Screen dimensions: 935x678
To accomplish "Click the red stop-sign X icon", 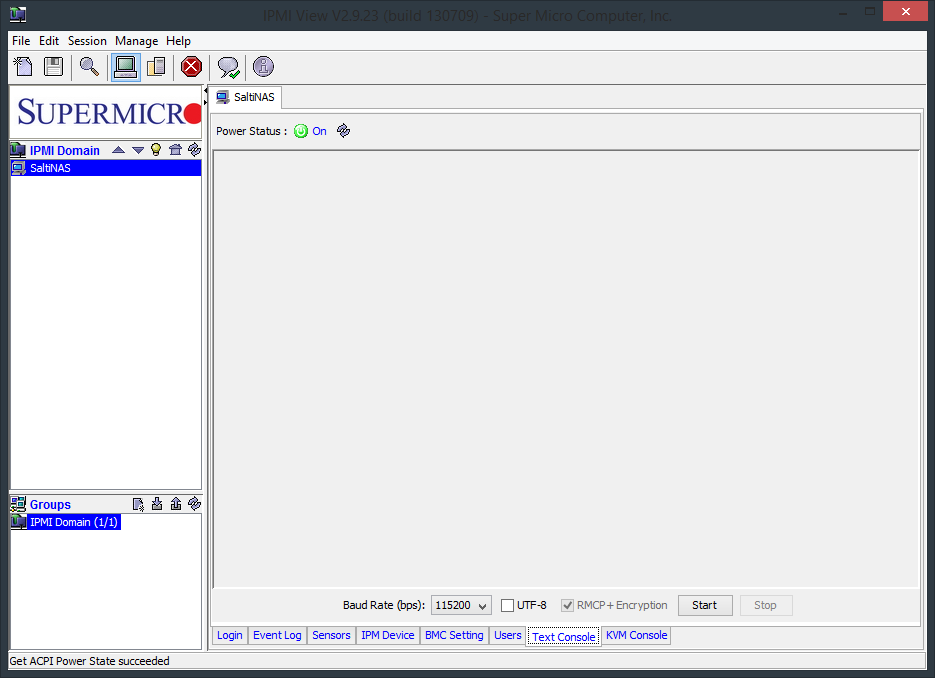I will point(191,66).
